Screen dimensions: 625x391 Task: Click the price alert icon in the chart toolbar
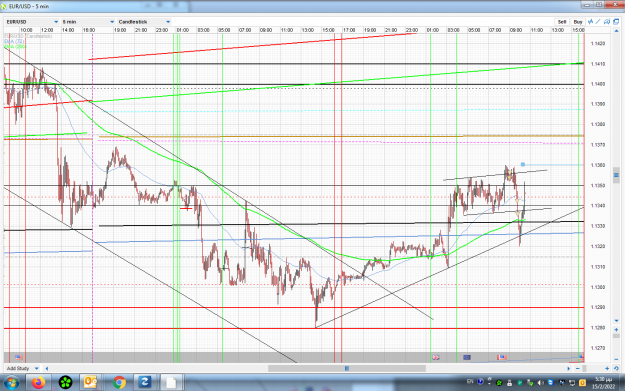pyautogui.click(x=607, y=22)
